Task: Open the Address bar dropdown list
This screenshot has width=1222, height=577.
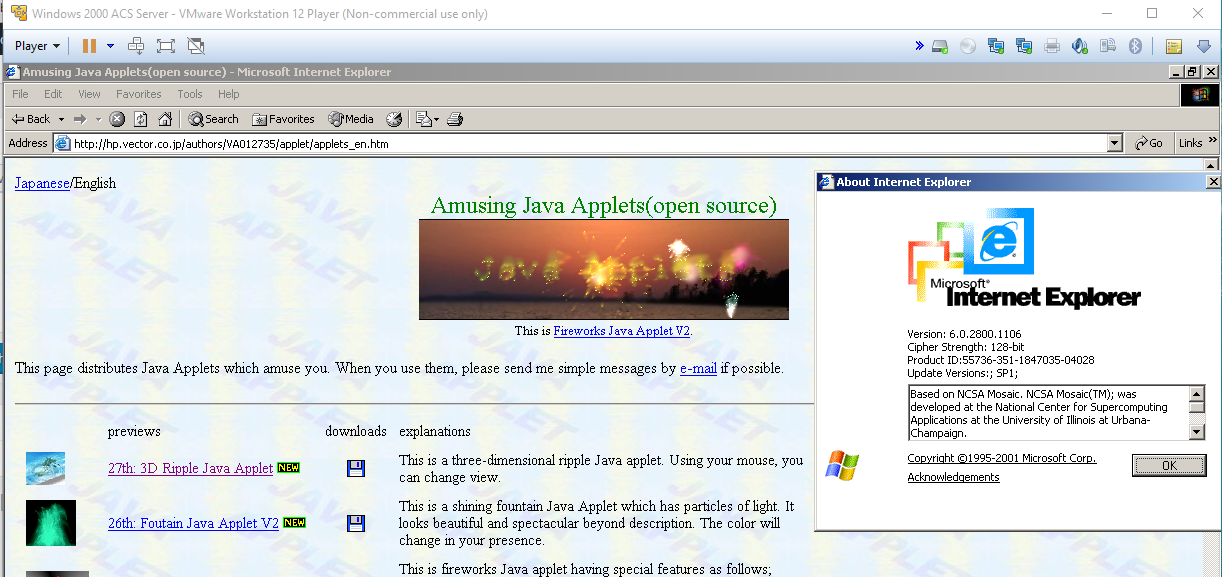Action: (x=1115, y=142)
